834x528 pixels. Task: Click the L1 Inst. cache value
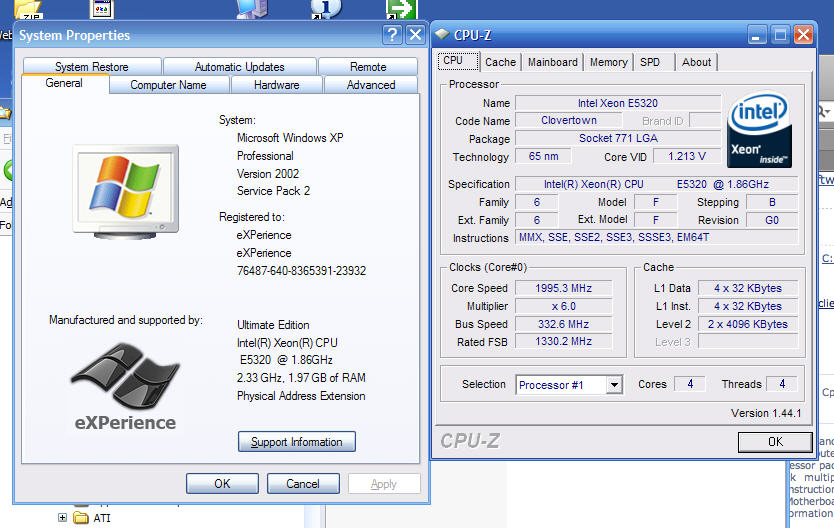click(x=748, y=306)
